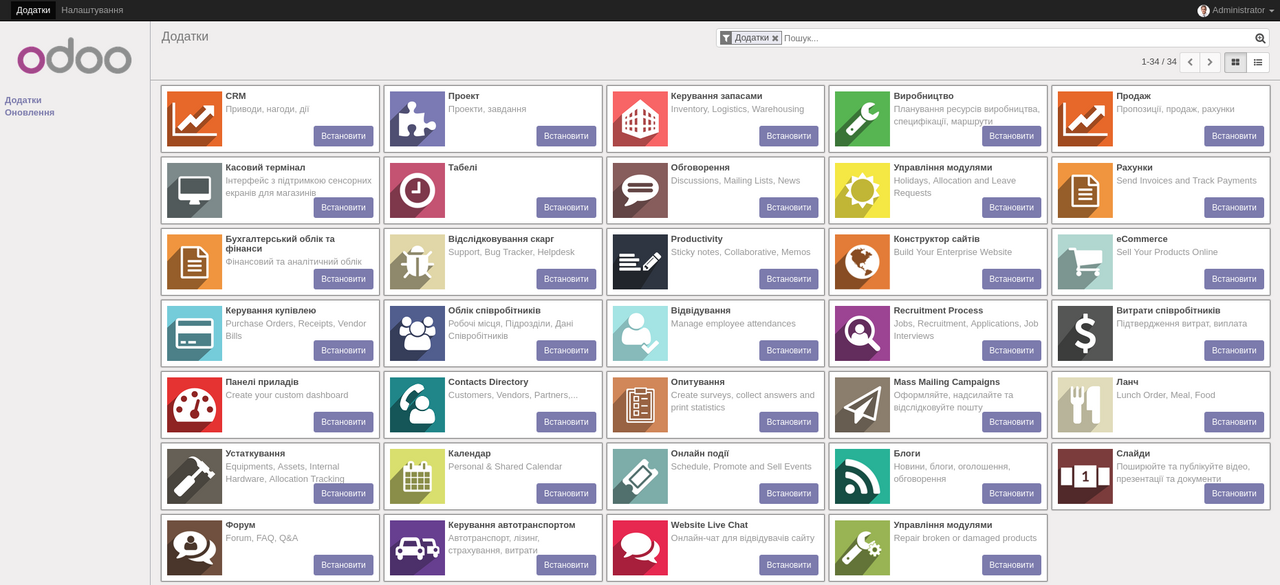
Task: Click the Календар calendar icon
Action: (x=417, y=476)
